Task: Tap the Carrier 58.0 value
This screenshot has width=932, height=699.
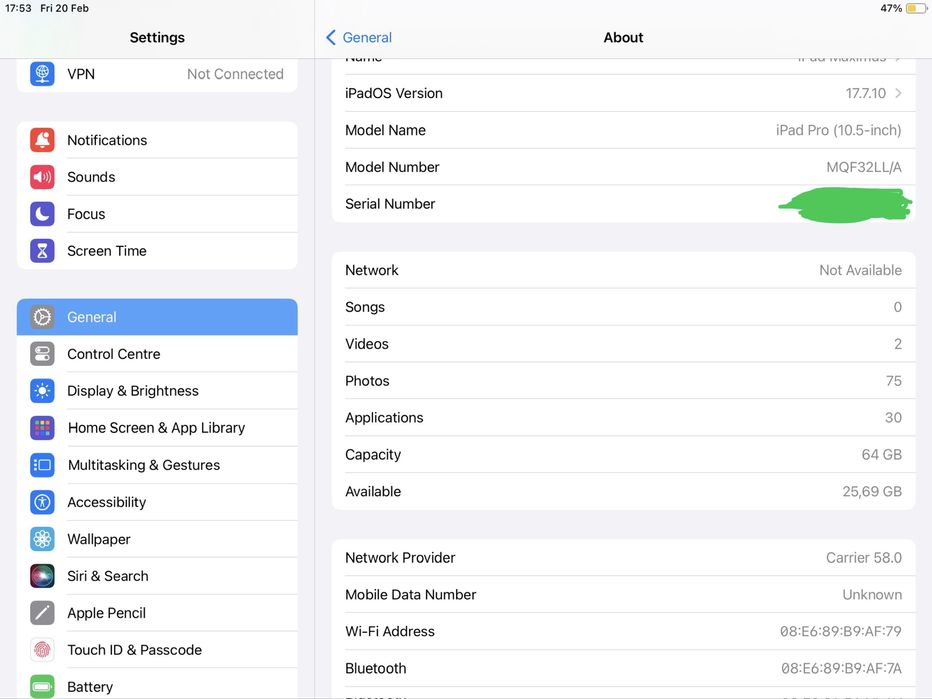Action: click(x=864, y=558)
